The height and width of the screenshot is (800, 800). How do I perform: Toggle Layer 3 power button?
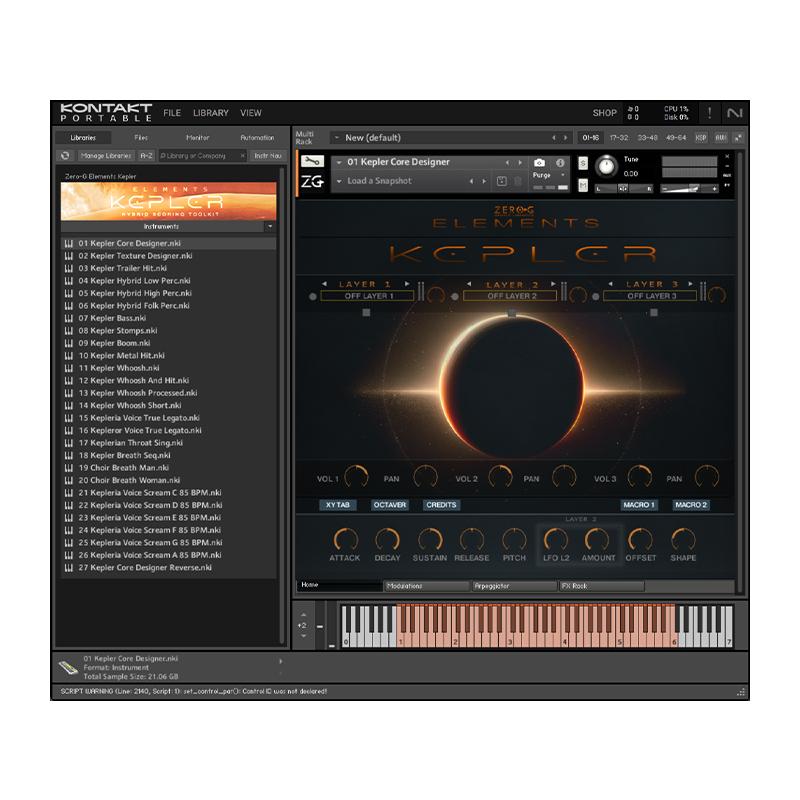point(595,296)
